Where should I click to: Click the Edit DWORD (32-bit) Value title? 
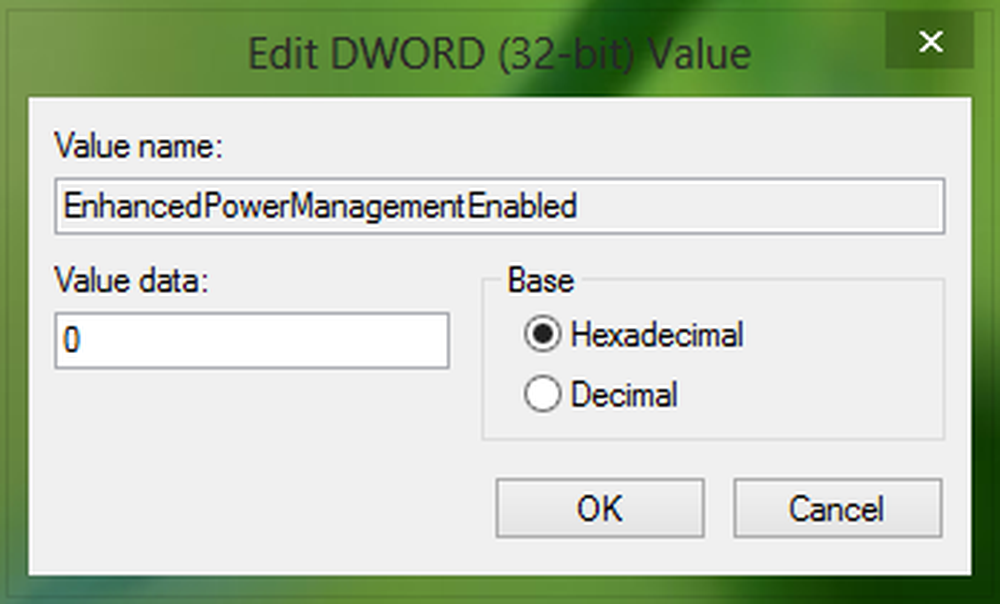pyautogui.click(x=499, y=54)
